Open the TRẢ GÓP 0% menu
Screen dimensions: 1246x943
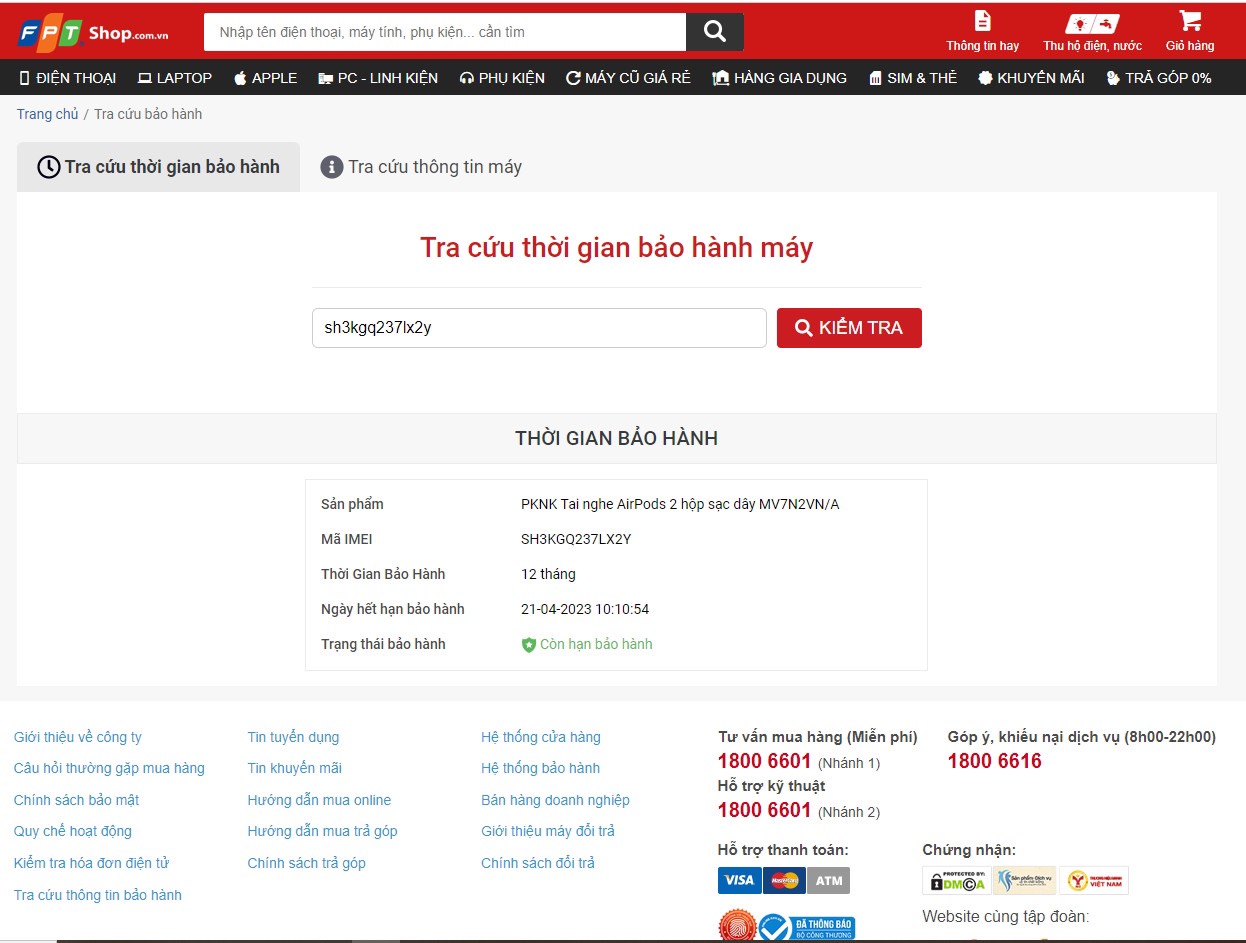tap(1158, 78)
